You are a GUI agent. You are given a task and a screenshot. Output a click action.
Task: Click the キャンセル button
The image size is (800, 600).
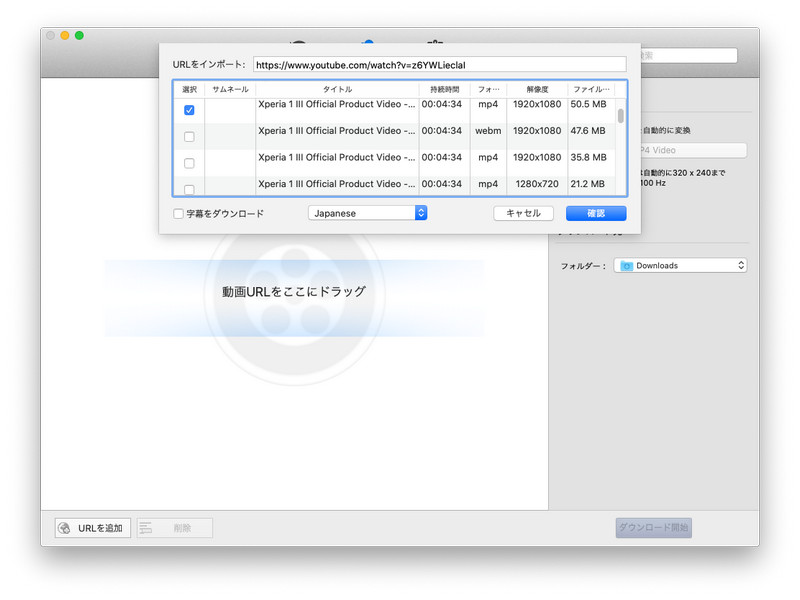523,213
